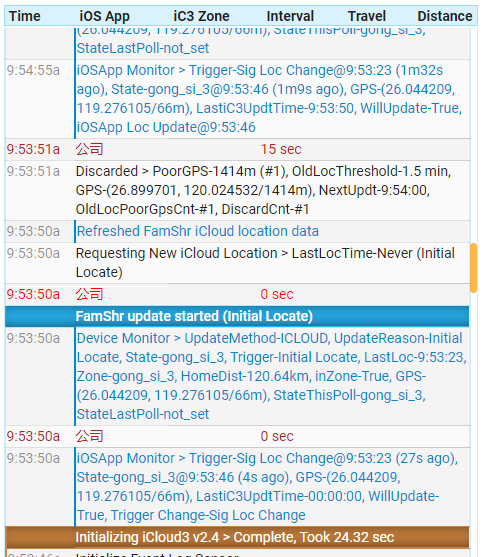The width and height of the screenshot is (485, 557).
Task: Select the iOSApp Monitor entry showing 1m32s ago
Action: pos(269,99)
